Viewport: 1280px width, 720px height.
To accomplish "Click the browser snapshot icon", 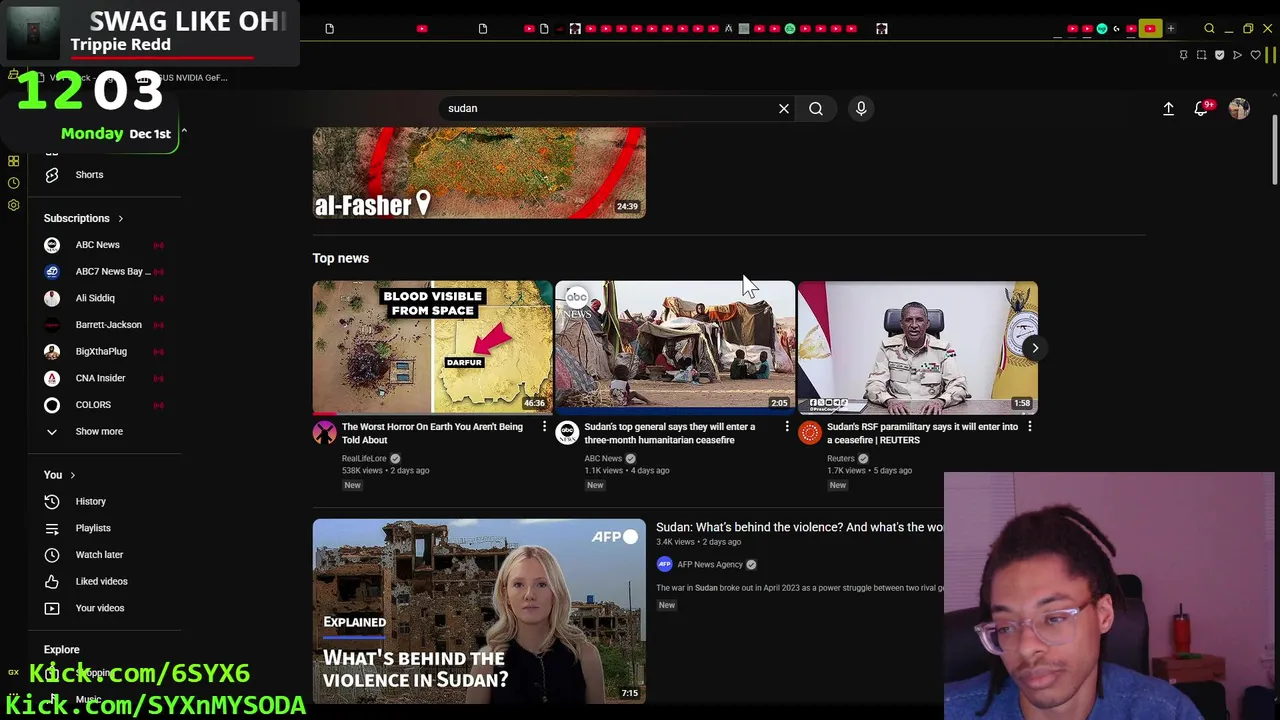I will point(1201,55).
